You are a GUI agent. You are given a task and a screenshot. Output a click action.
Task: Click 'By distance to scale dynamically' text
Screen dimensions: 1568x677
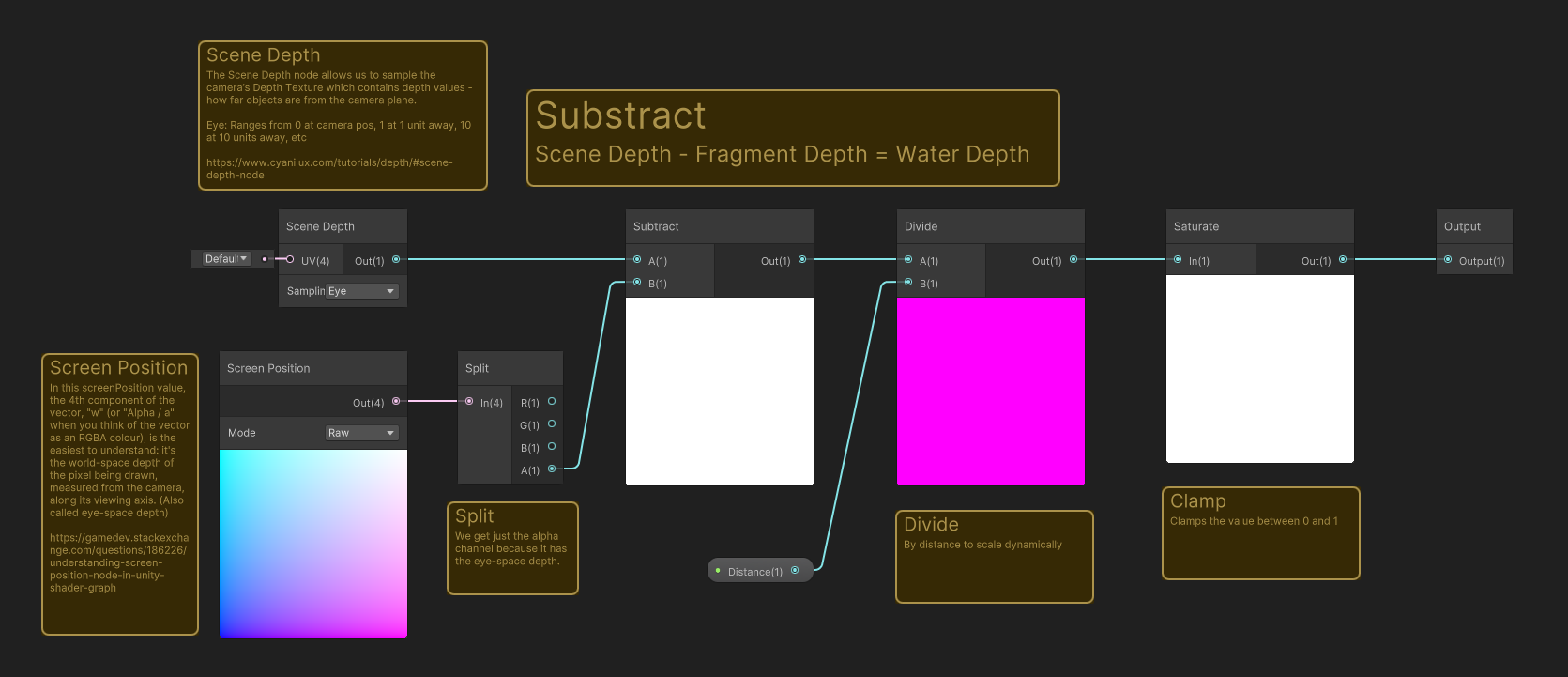[x=982, y=545]
